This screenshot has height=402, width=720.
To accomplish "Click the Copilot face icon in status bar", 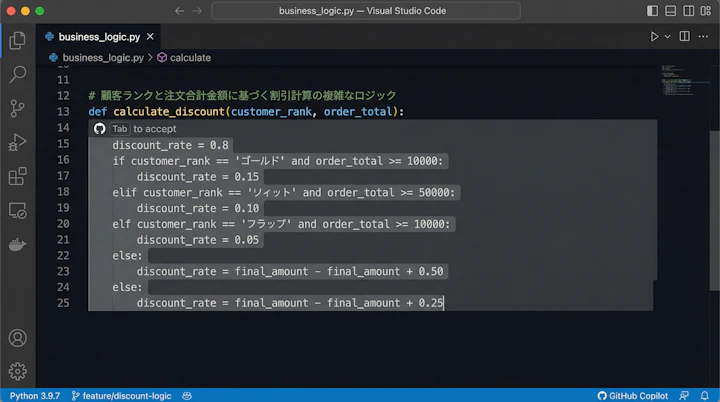I will pyautogui.click(x=187, y=396).
